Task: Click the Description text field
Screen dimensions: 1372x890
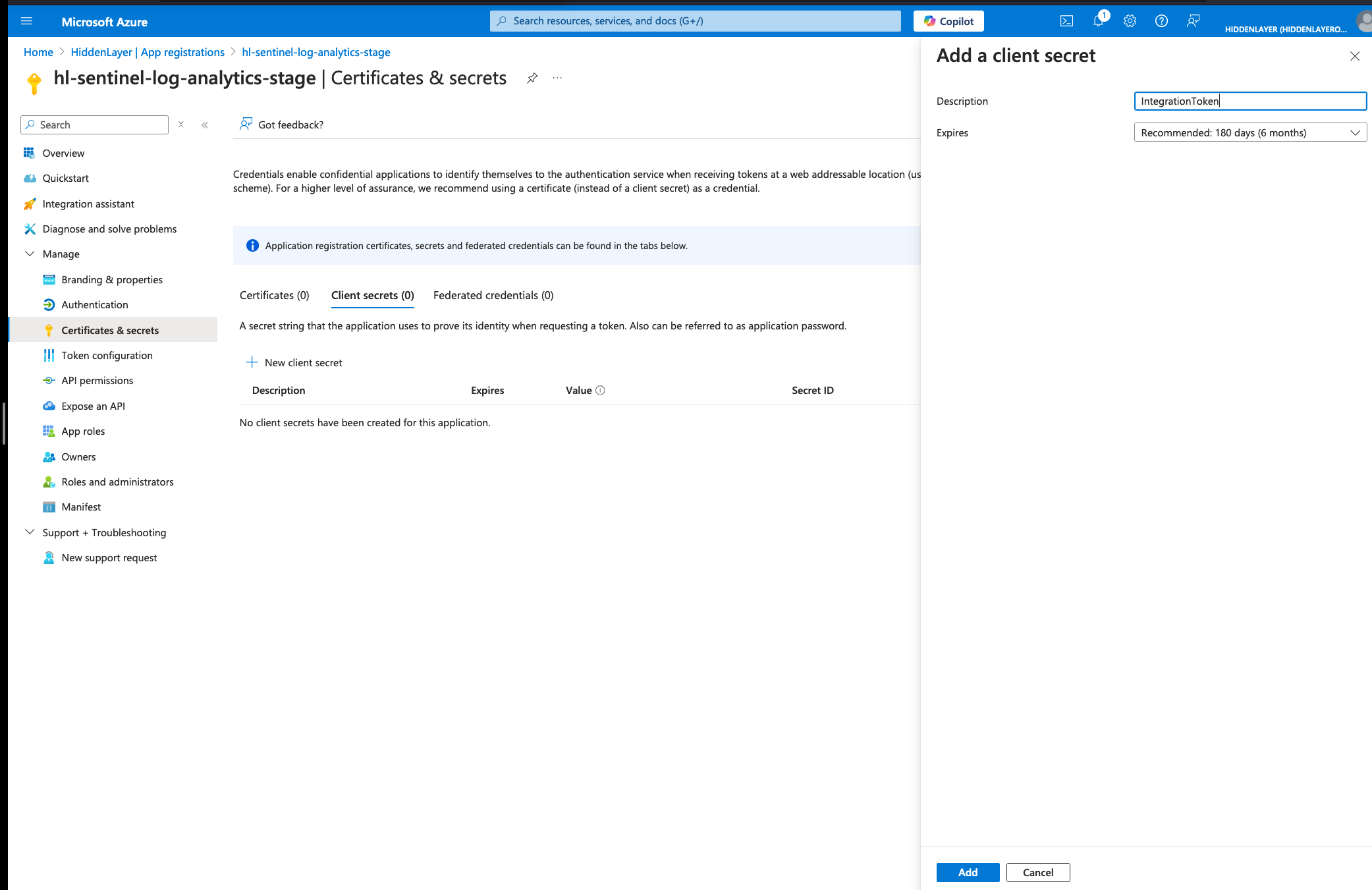Action: 1249,101
